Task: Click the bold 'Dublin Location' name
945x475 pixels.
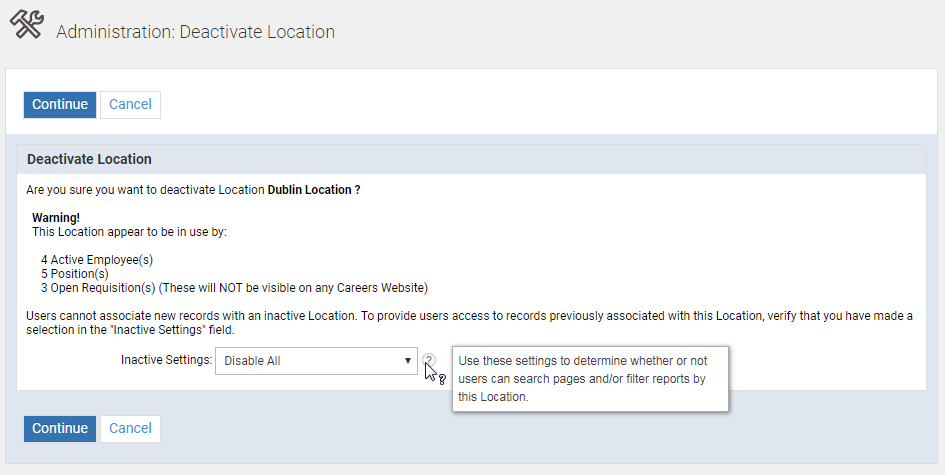Action: (x=309, y=189)
